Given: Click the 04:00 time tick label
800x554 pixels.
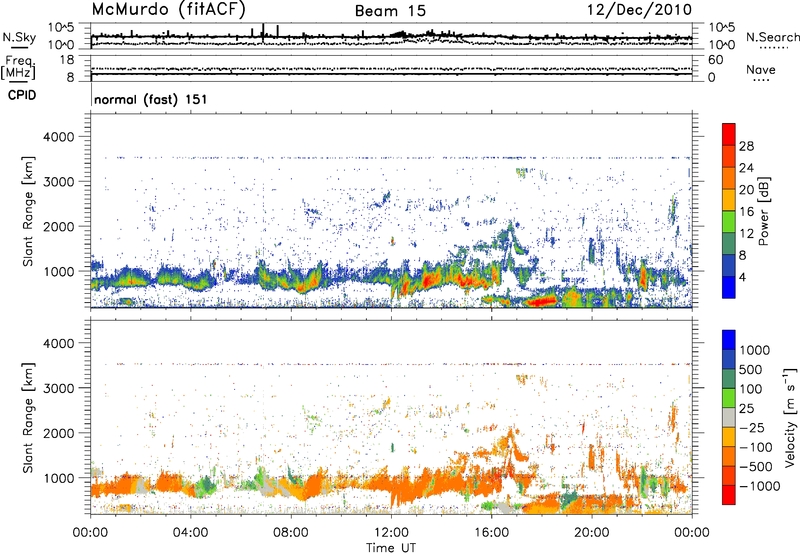Looking at the screenshot, I should tap(190, 533).
